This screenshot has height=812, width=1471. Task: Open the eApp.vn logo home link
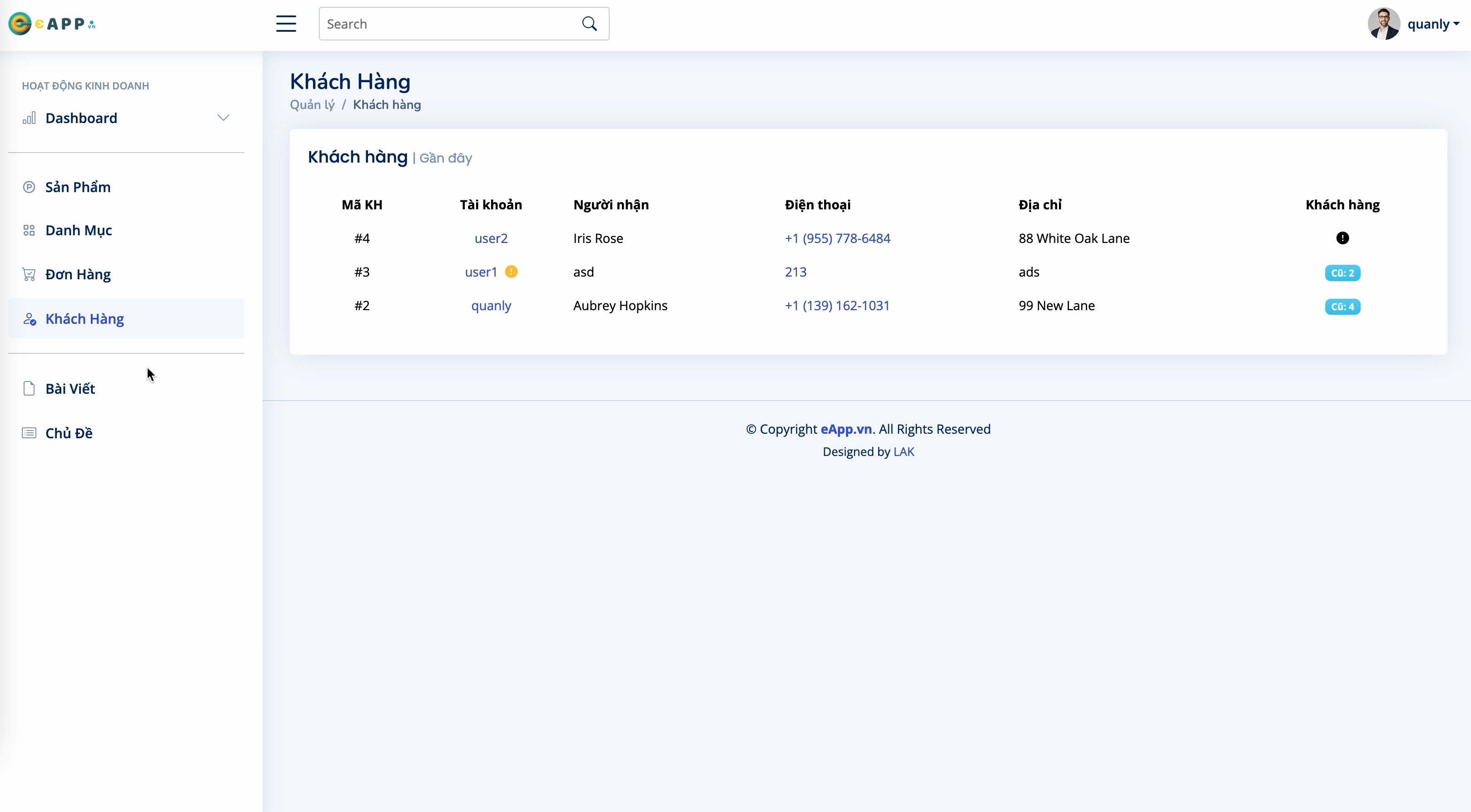coord(52,24)
